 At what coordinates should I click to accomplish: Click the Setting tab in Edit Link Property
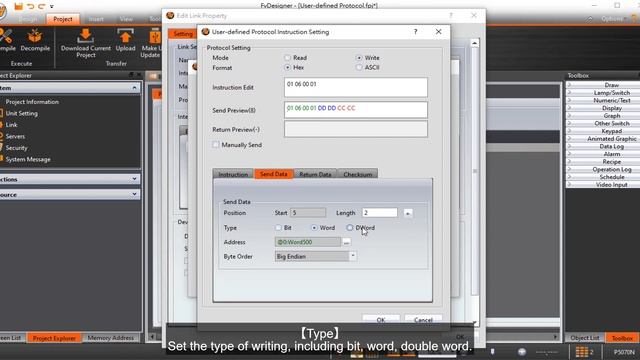(182, 34)
